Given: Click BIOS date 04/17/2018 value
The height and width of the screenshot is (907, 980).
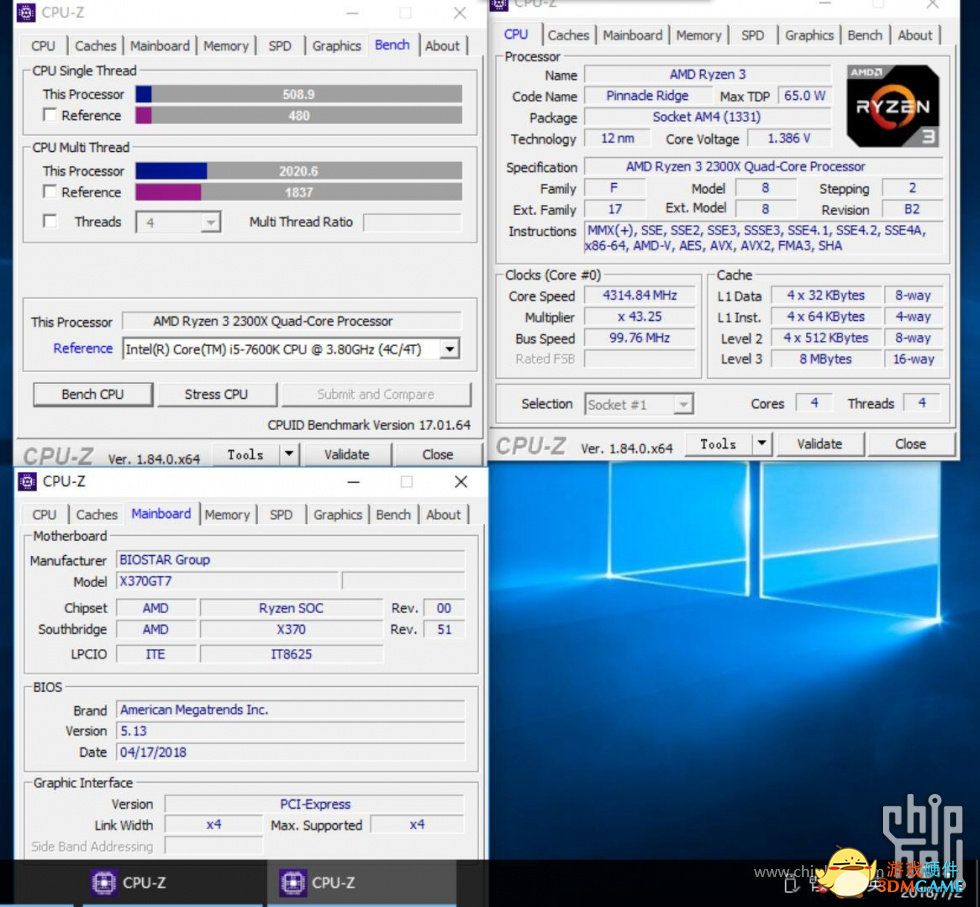Looking at the screenshot, I should 291,752.
